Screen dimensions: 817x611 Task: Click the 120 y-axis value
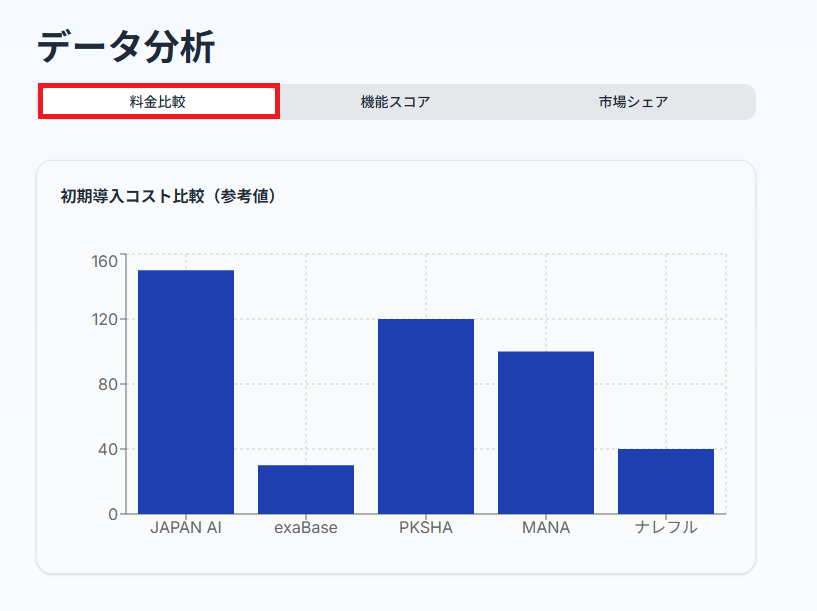pos(105,319)
